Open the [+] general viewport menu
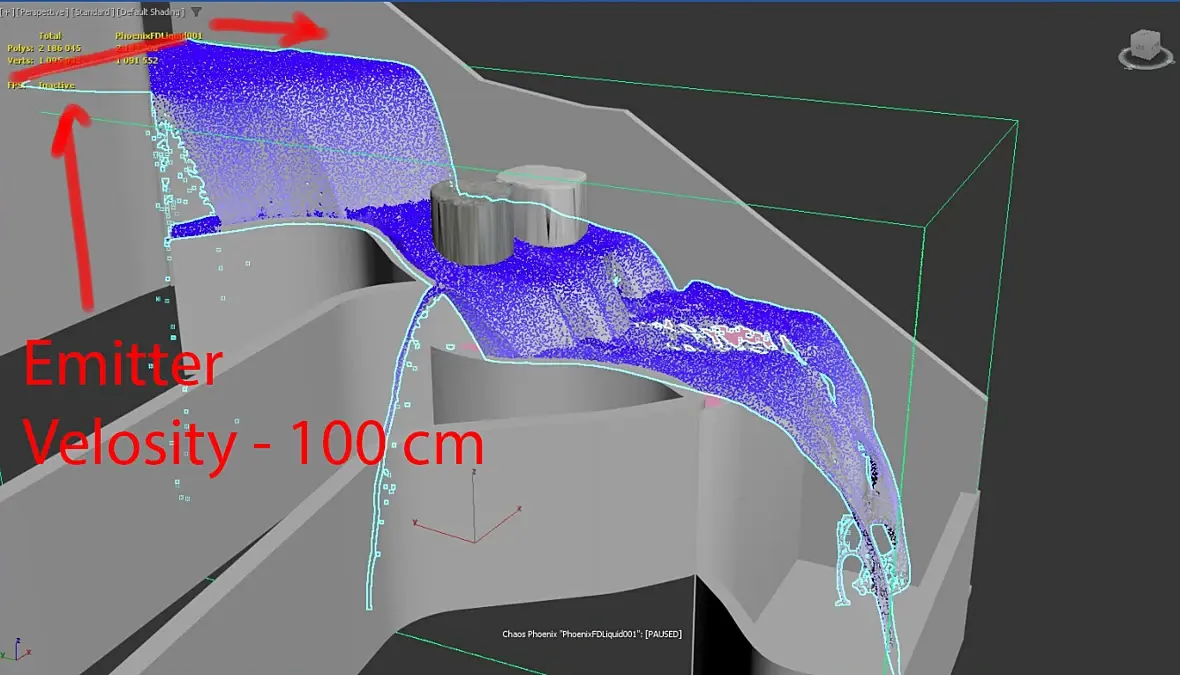 point(7,12)
